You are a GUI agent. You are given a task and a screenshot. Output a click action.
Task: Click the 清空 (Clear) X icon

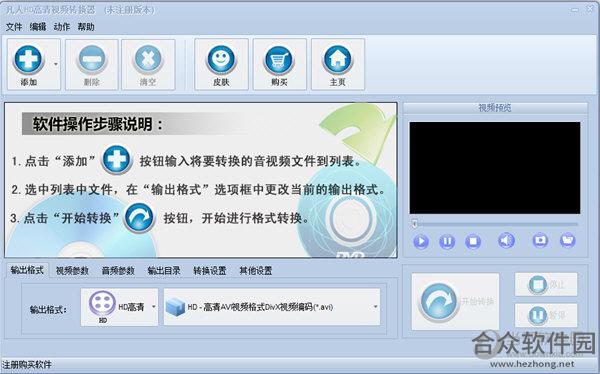148,59
